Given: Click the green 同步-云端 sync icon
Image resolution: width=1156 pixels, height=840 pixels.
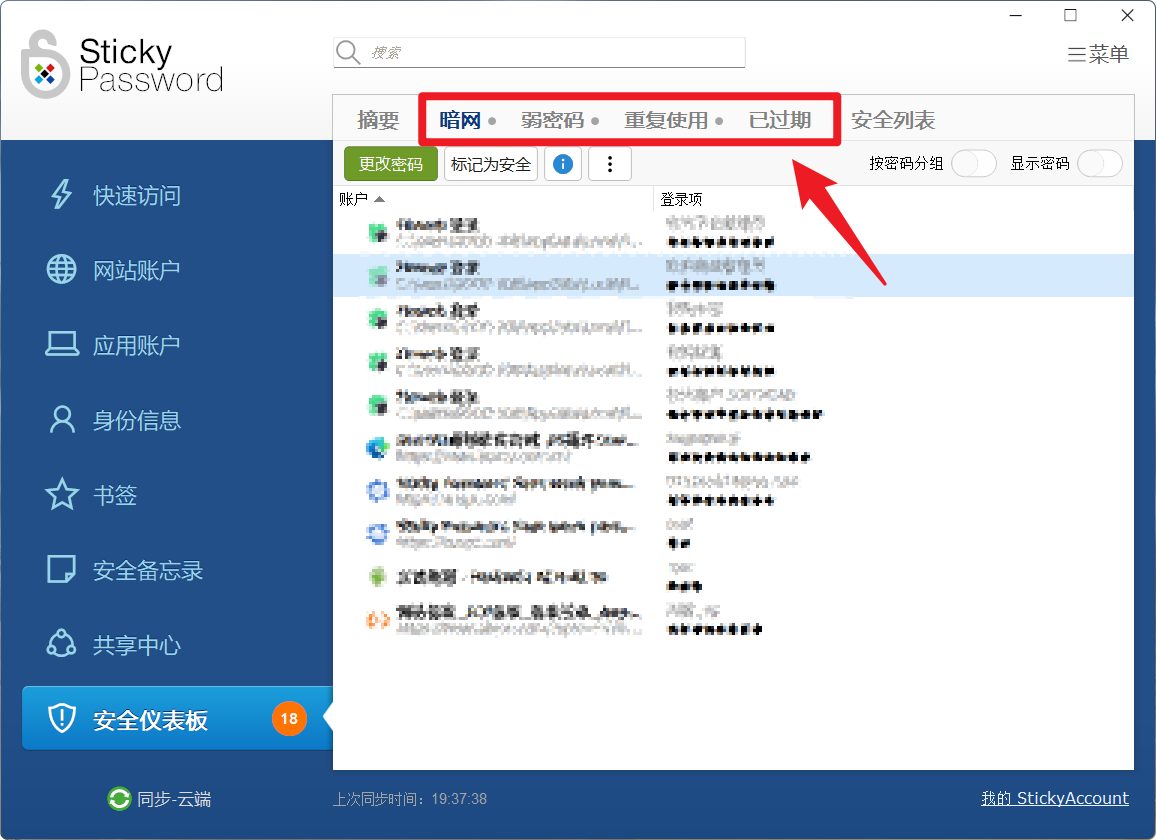Looking at the screenshot, I should click(x=119, y=799).
